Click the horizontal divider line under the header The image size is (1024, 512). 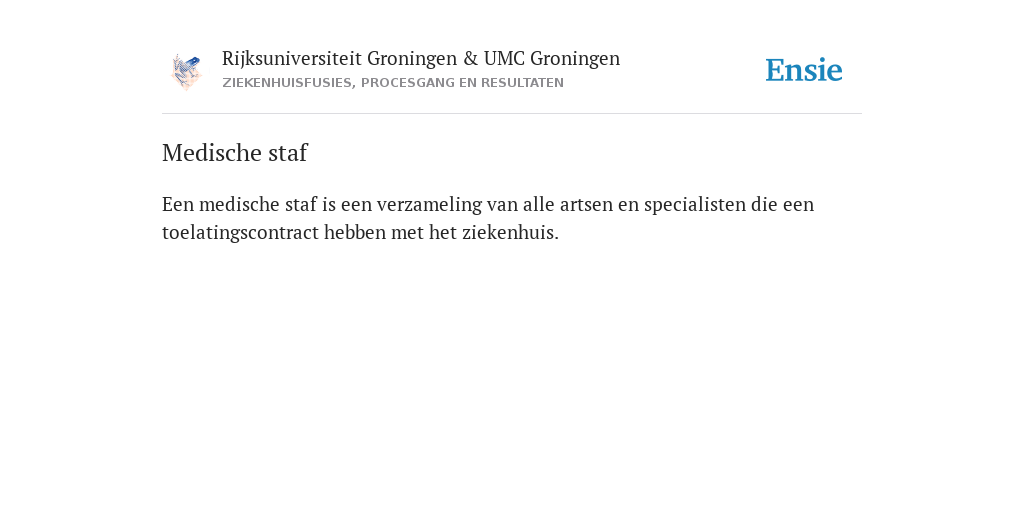pyautogui.click(x=512, y=114)
